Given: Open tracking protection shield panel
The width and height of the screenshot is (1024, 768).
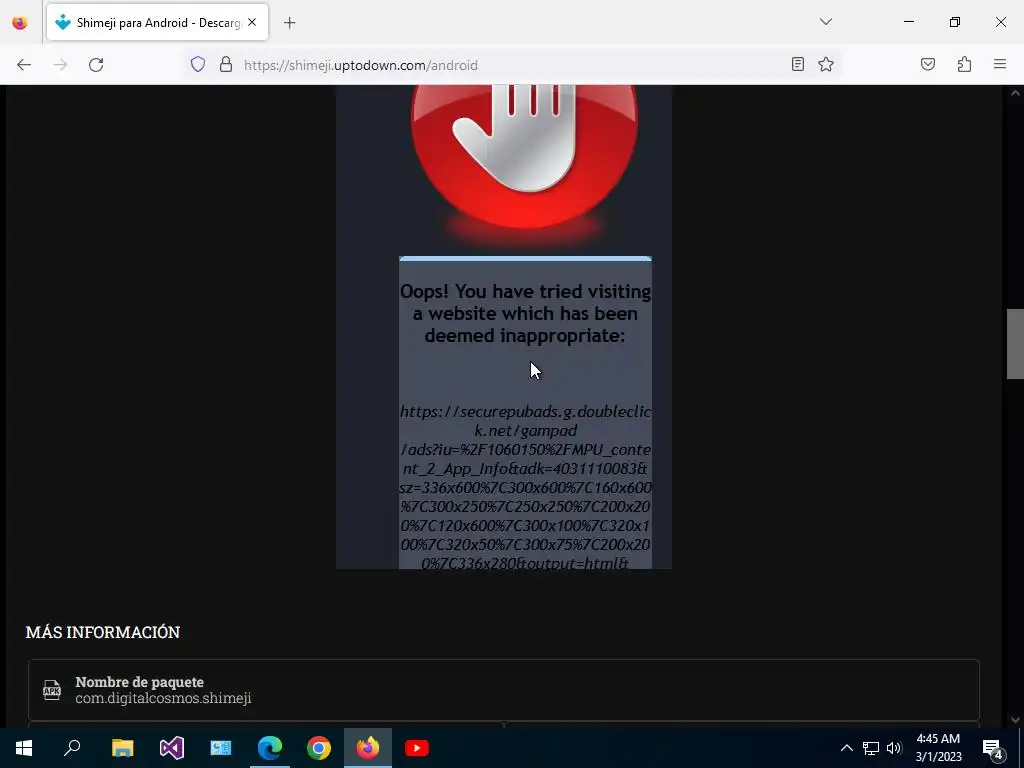Looking at the screenshot, I should coord(198,65).
